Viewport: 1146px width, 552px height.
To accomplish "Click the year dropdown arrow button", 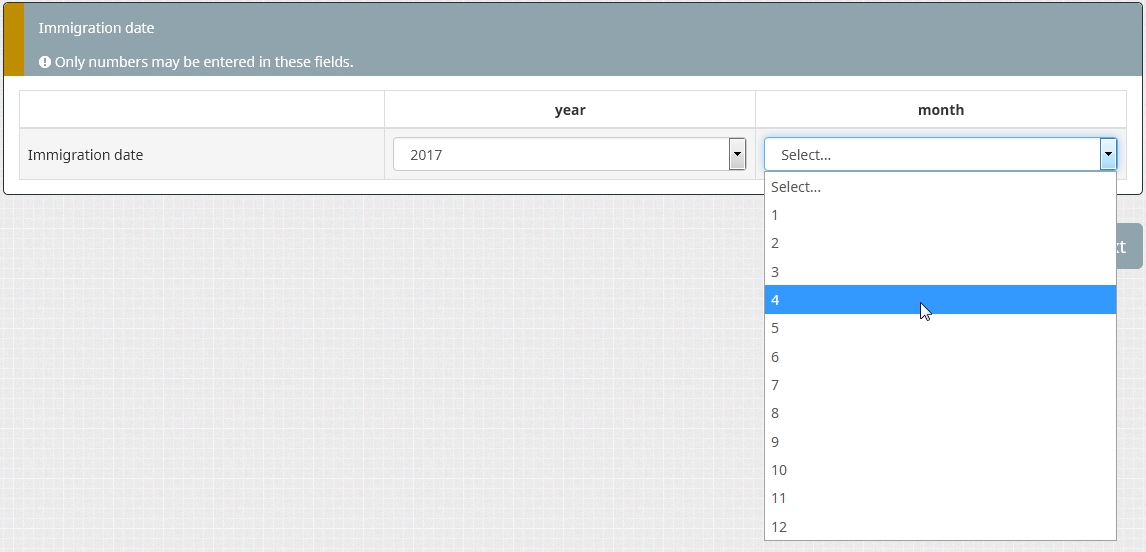I will tap(737, 155).
